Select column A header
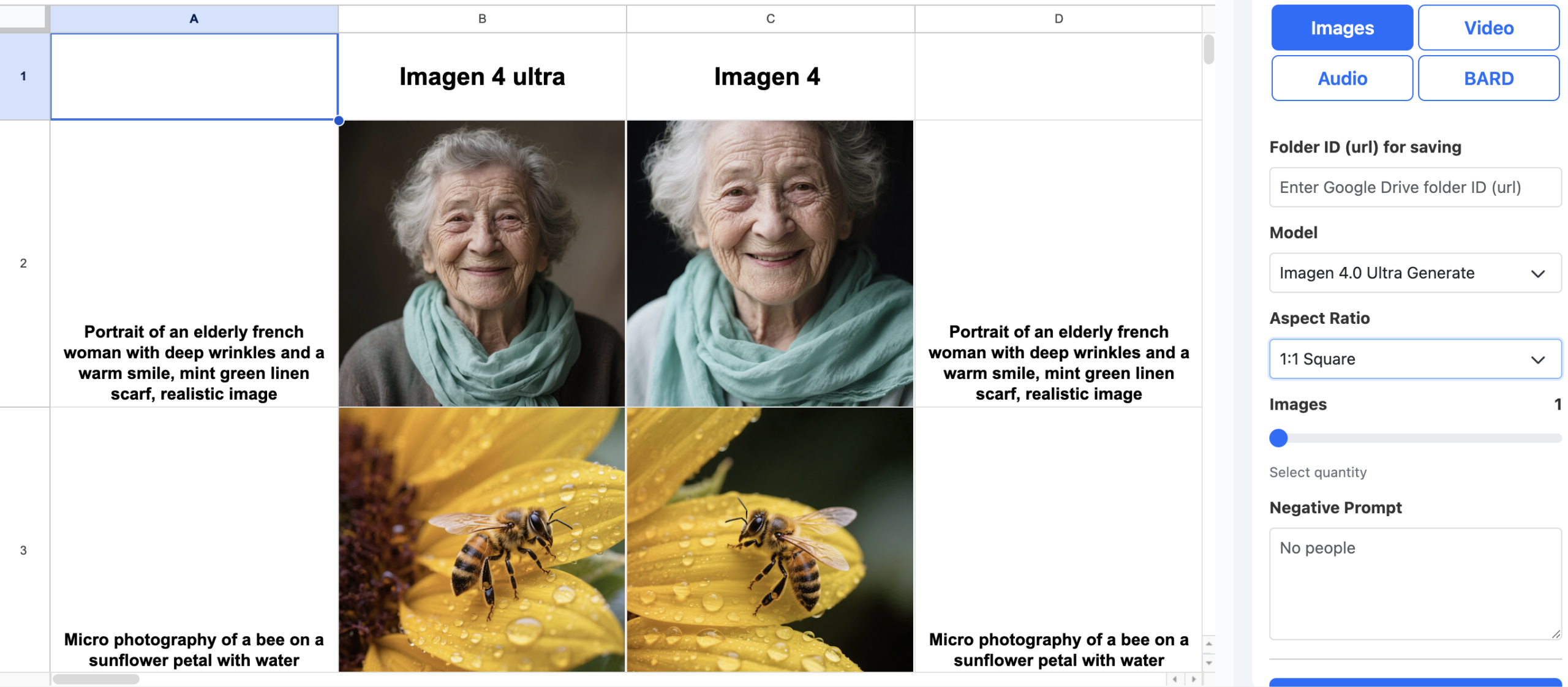Viewport: 1568px width, 687px height. 194,19
